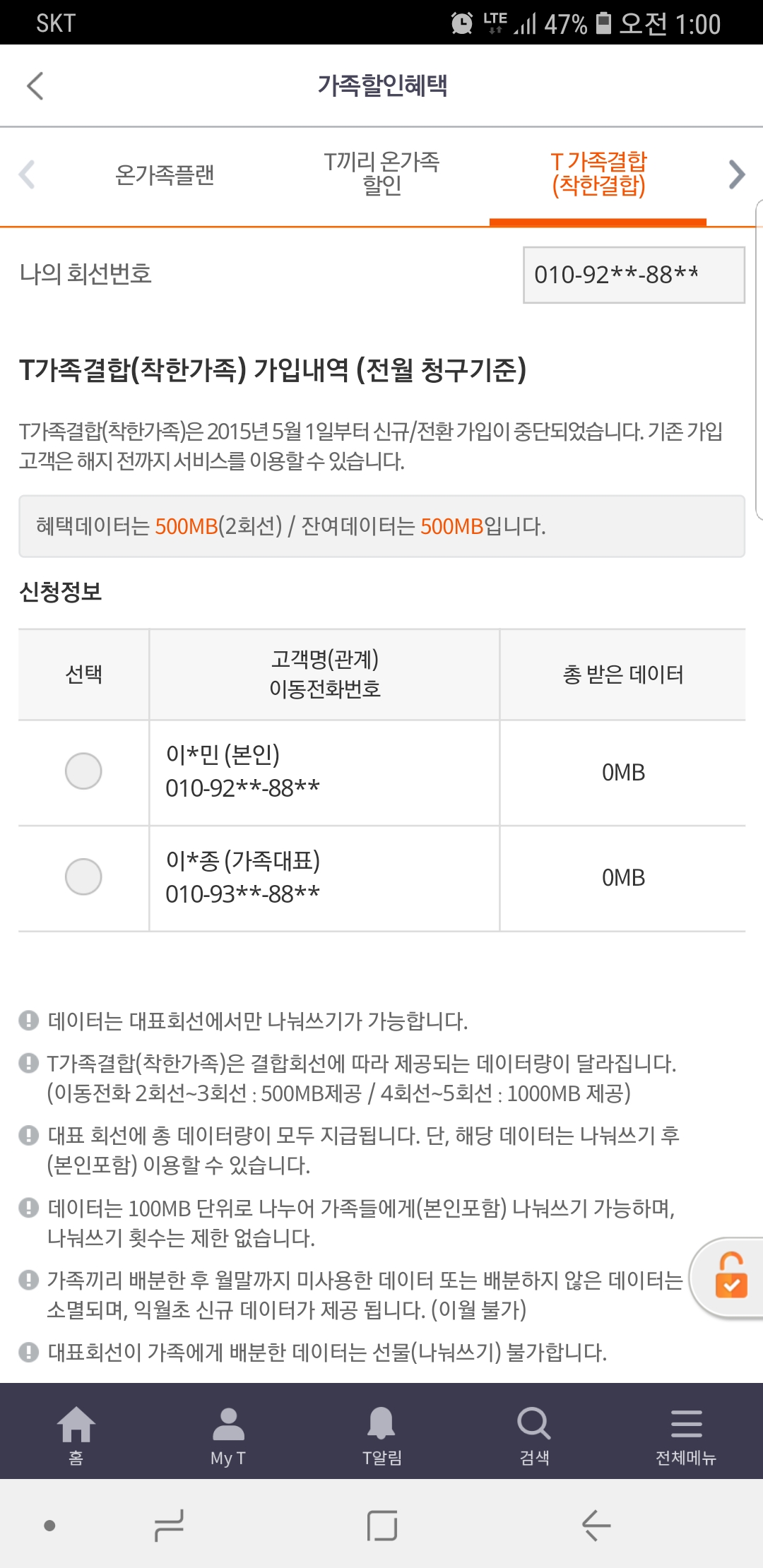Switch to the 온가족플랜 tab
The height and width of the screenshot is (1568, 763).
click(x=165, y=174)
